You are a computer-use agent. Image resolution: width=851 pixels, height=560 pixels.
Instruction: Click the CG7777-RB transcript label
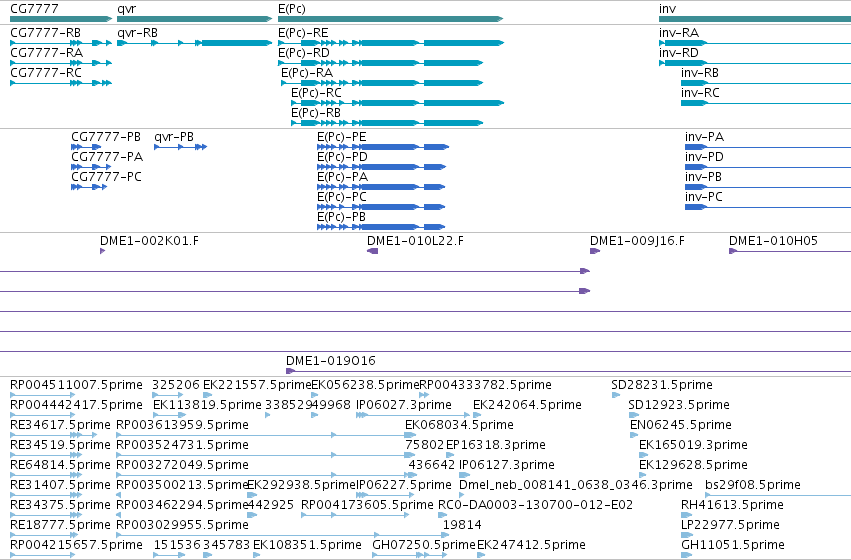(46, 33)
